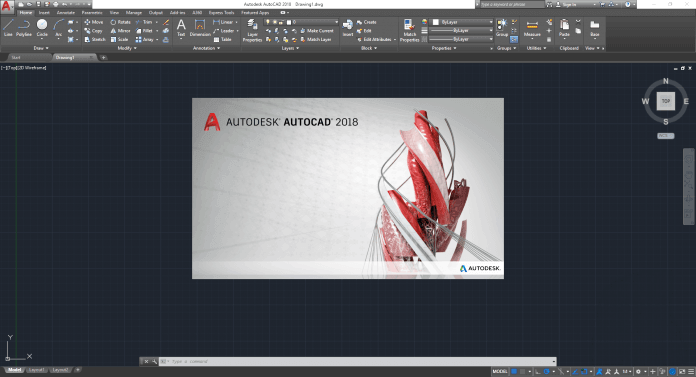Viewport: 696px width, 377px height.
Task: Click the Group tool
Action: [502, 28]
